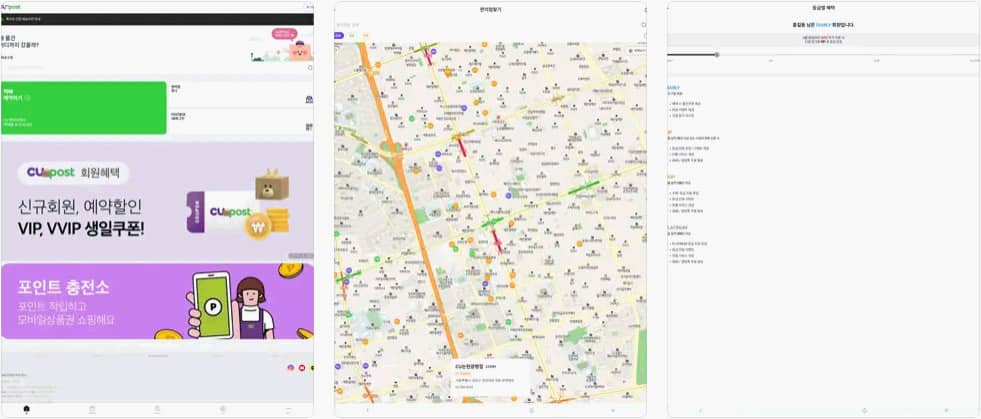
Task: Tap the dark filled part of the level slider track
Action: (x=691, y=54)
